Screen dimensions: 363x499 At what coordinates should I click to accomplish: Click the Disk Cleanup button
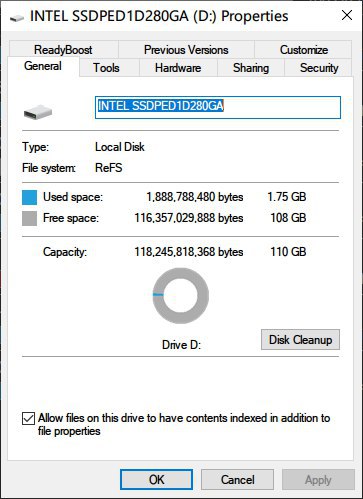click(300, 340)
